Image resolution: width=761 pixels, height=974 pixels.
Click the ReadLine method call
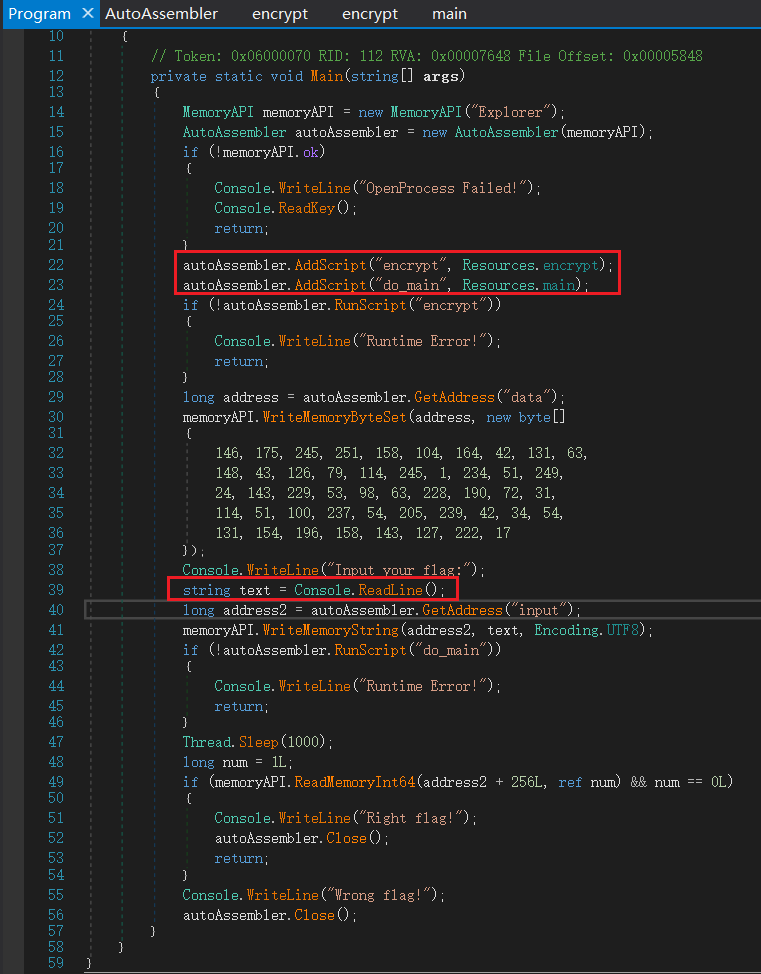tap(392, 590)
